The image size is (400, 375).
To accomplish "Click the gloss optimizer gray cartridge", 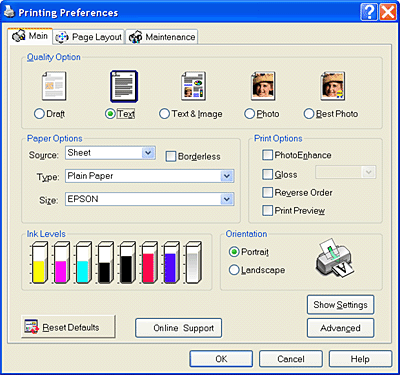I will tap(193, 263).
